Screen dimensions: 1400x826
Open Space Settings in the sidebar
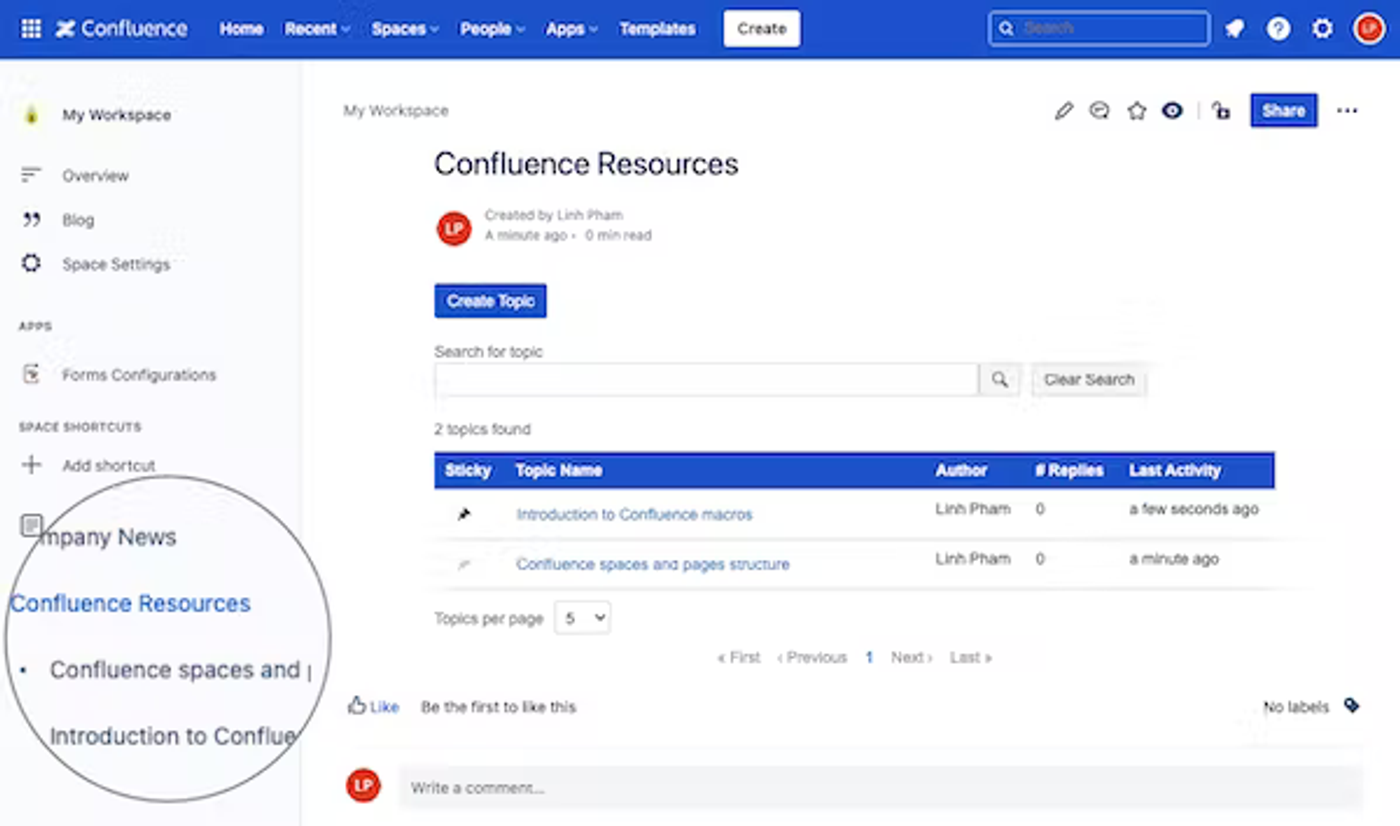coord(116,264)
